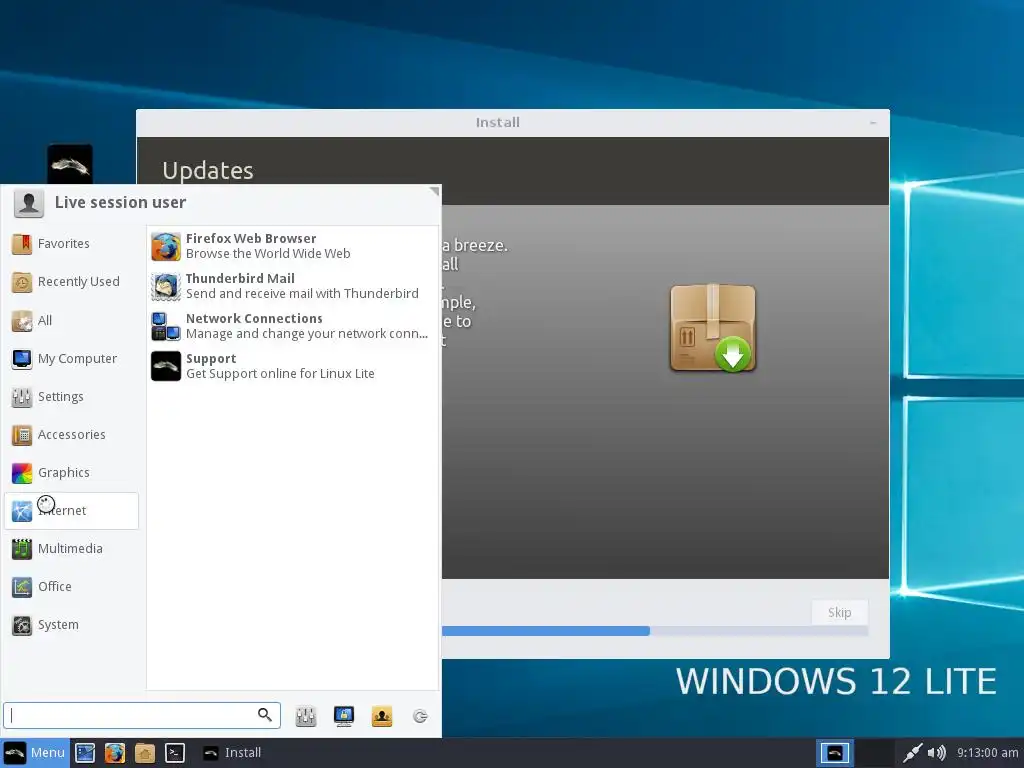Minimize the Install window
Screen dimensions: 1024x768
click(873, 123)
